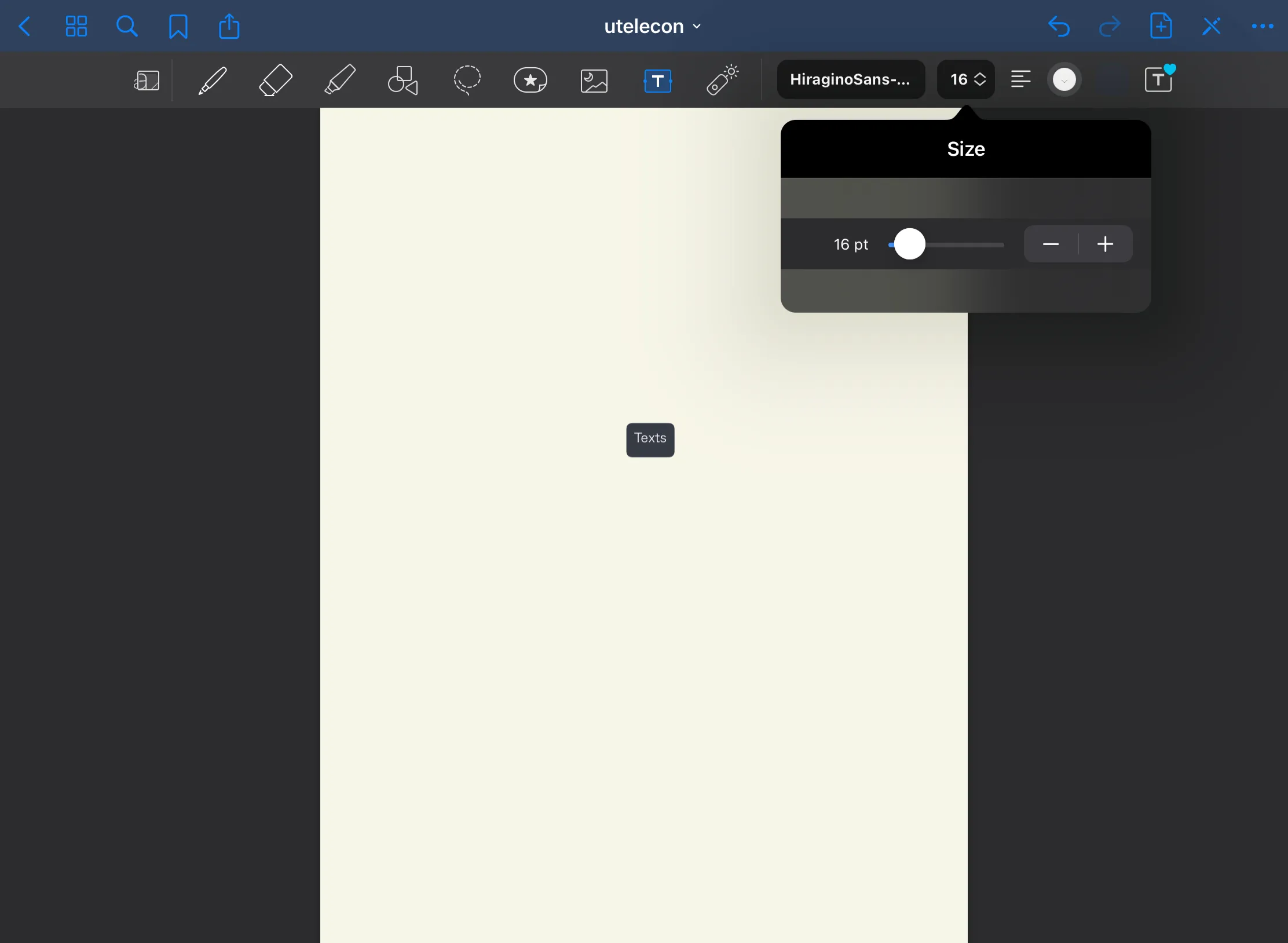
Task: Open the page thumbnails grid view
Action: coord(76,27)
